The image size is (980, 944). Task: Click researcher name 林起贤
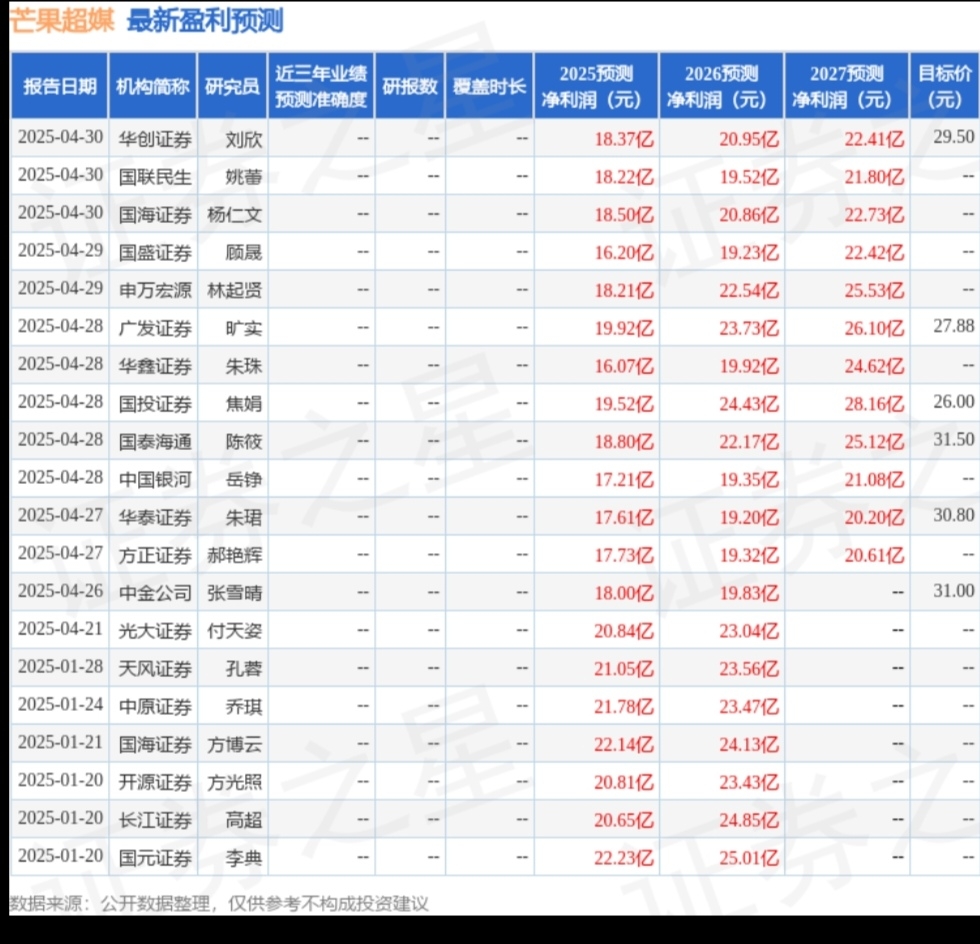(x=234, y=290)
